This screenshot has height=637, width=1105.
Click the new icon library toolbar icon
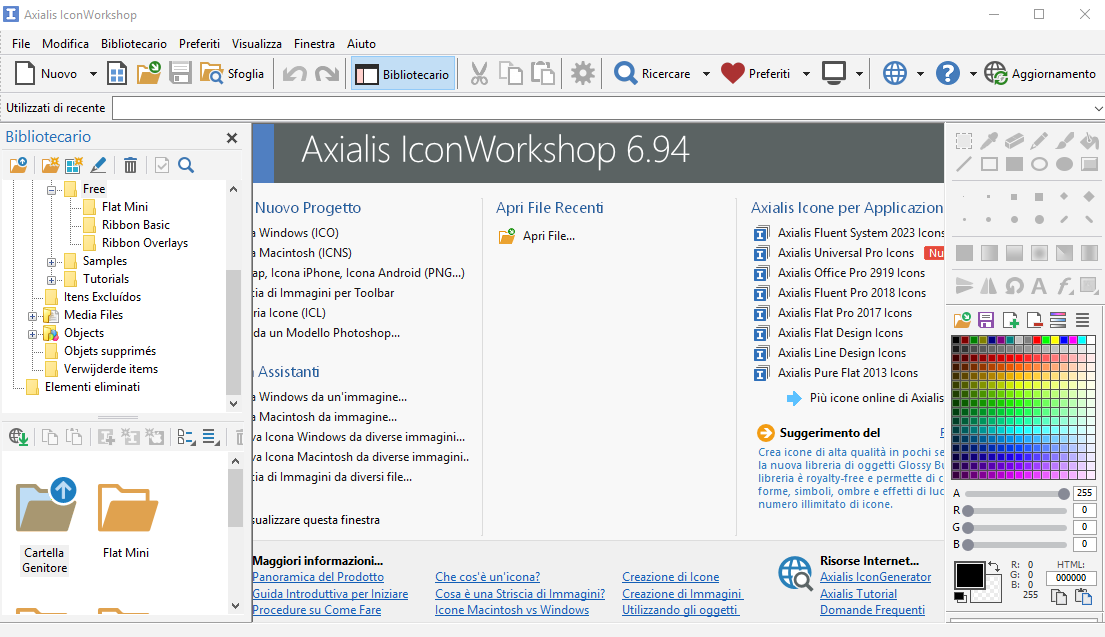coord(117,73)
